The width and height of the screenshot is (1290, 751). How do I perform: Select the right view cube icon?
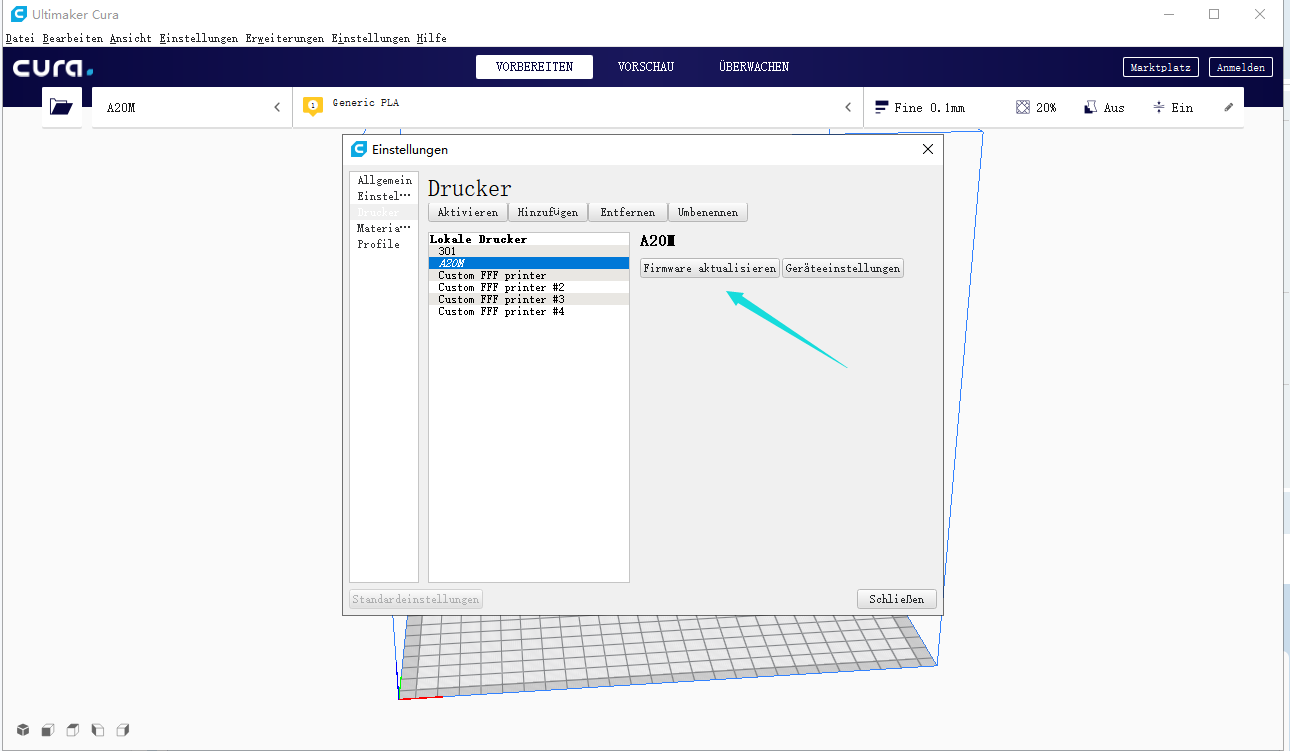[x=122, y=730]
